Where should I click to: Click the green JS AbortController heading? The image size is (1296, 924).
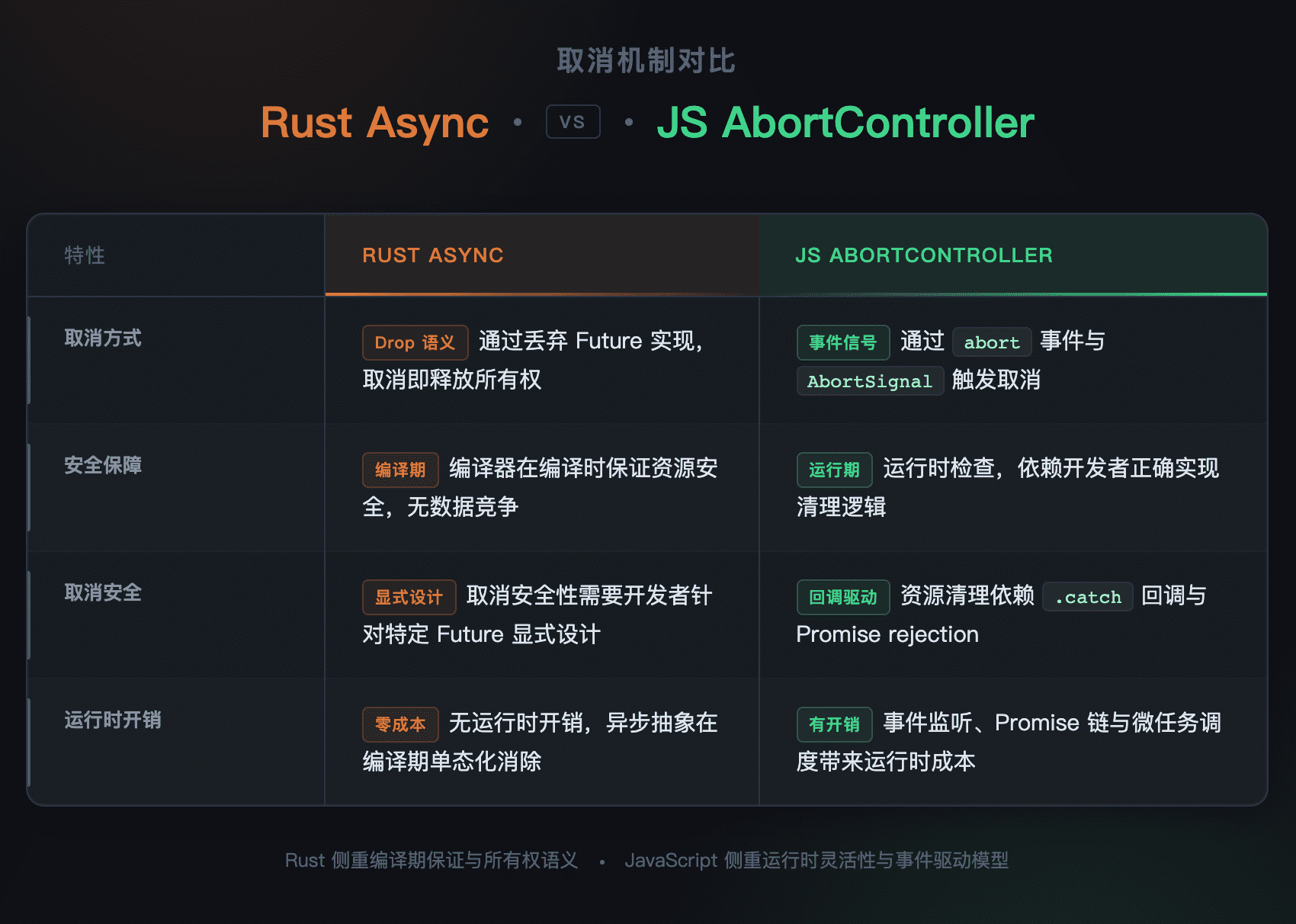click(845, 123)
